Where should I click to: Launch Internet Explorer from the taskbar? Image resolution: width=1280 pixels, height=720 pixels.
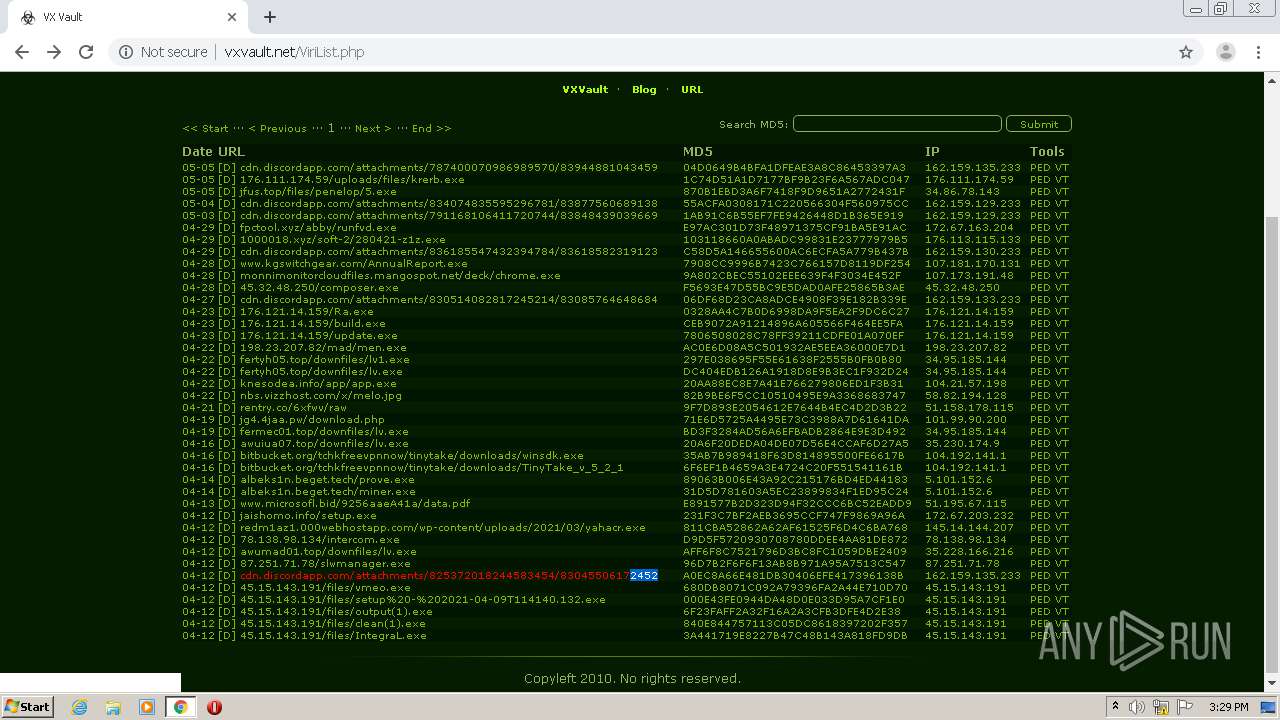[79, 707]
